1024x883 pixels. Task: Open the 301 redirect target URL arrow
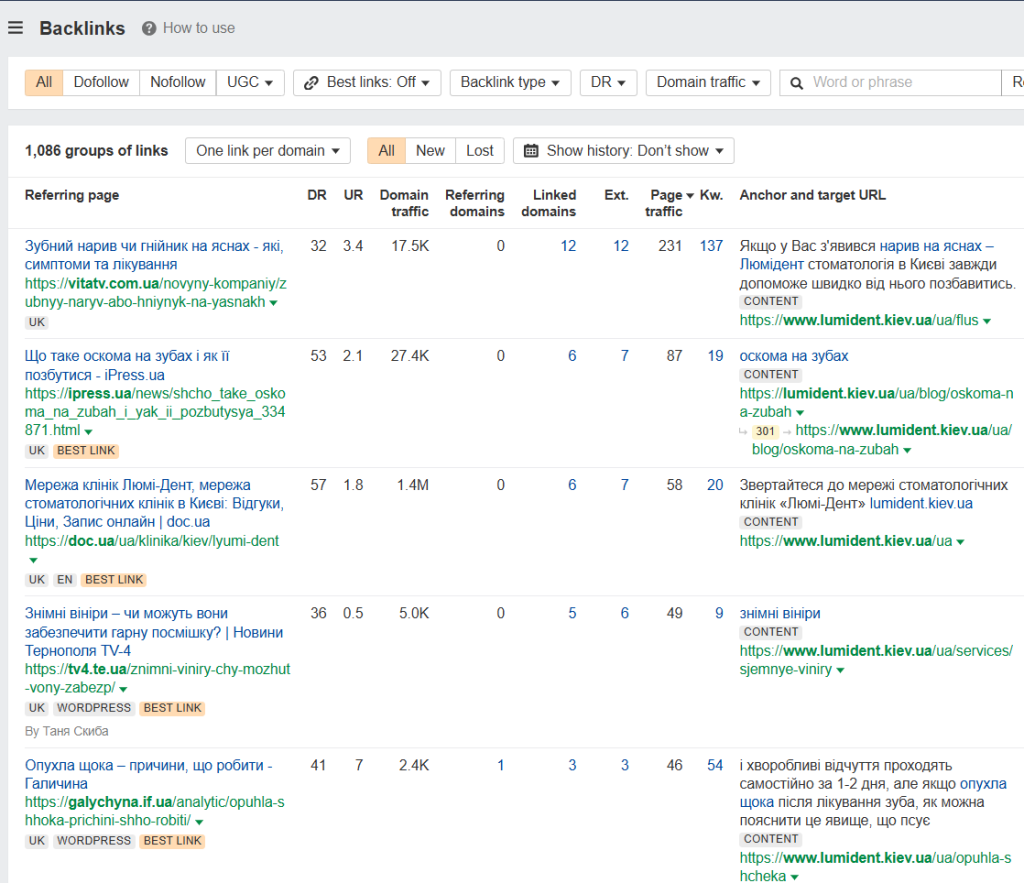[907, 450]
